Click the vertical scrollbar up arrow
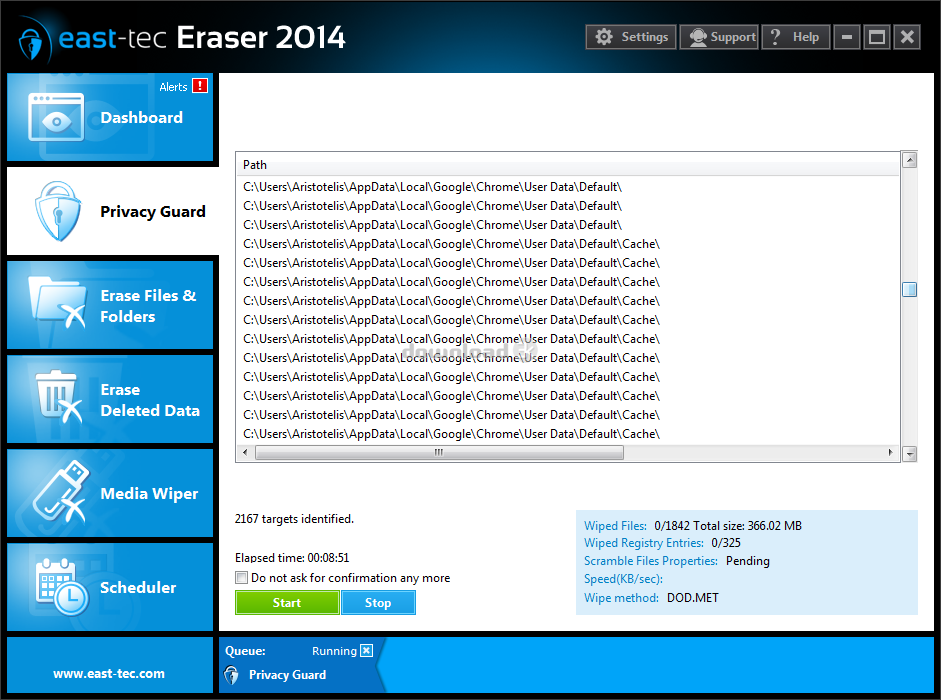The image size is (941, 700). click(910, 160)
